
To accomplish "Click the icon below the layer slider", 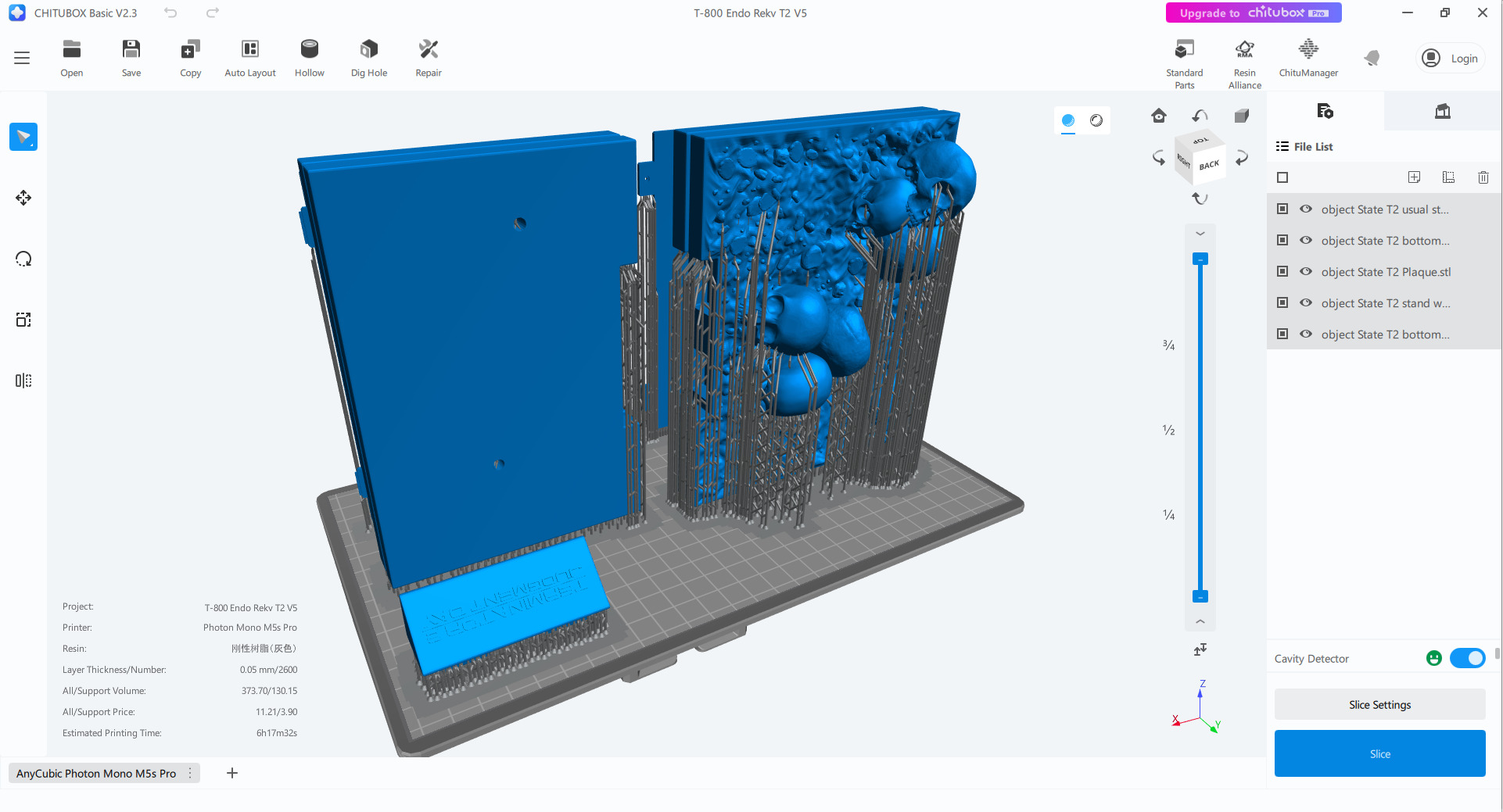I will [x=1200, y=649].
